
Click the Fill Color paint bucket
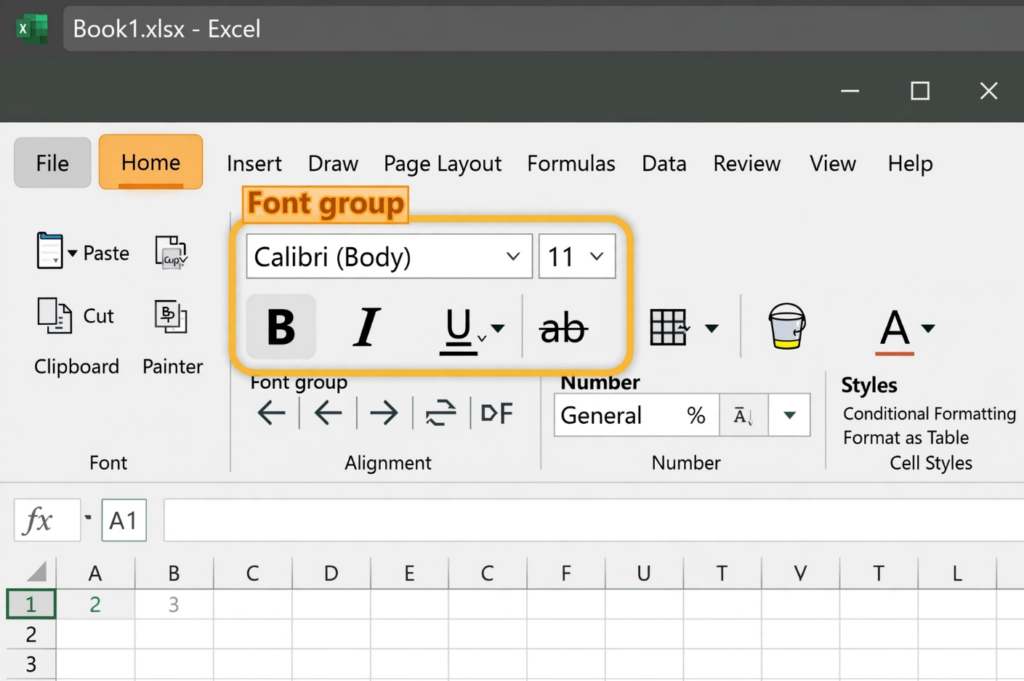tap(787, 326)
